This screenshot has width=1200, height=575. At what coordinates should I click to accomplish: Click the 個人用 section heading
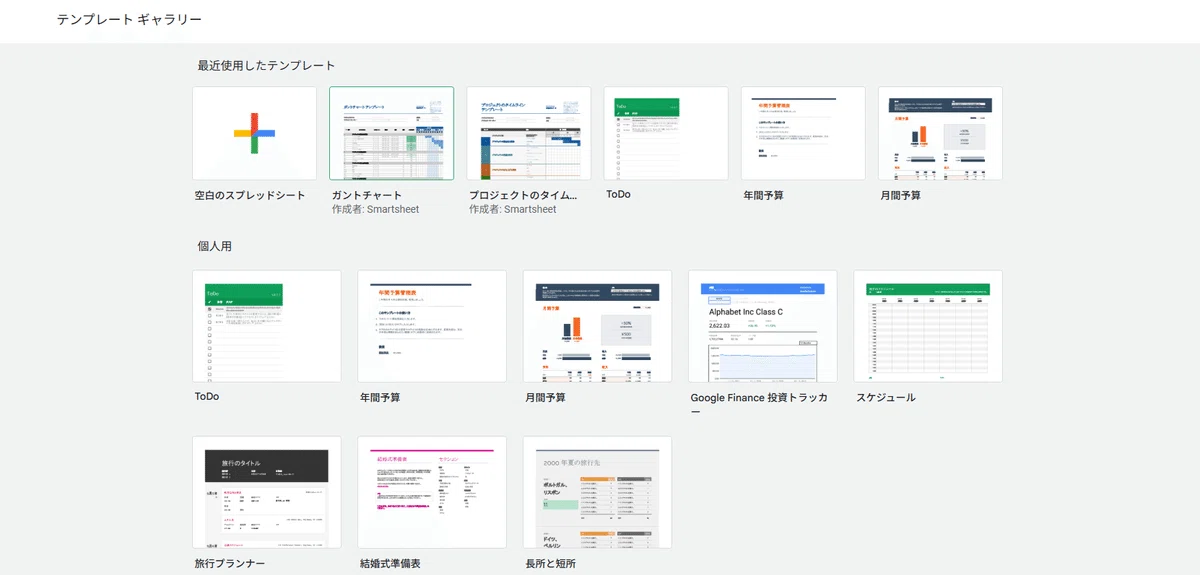point(215,246)
